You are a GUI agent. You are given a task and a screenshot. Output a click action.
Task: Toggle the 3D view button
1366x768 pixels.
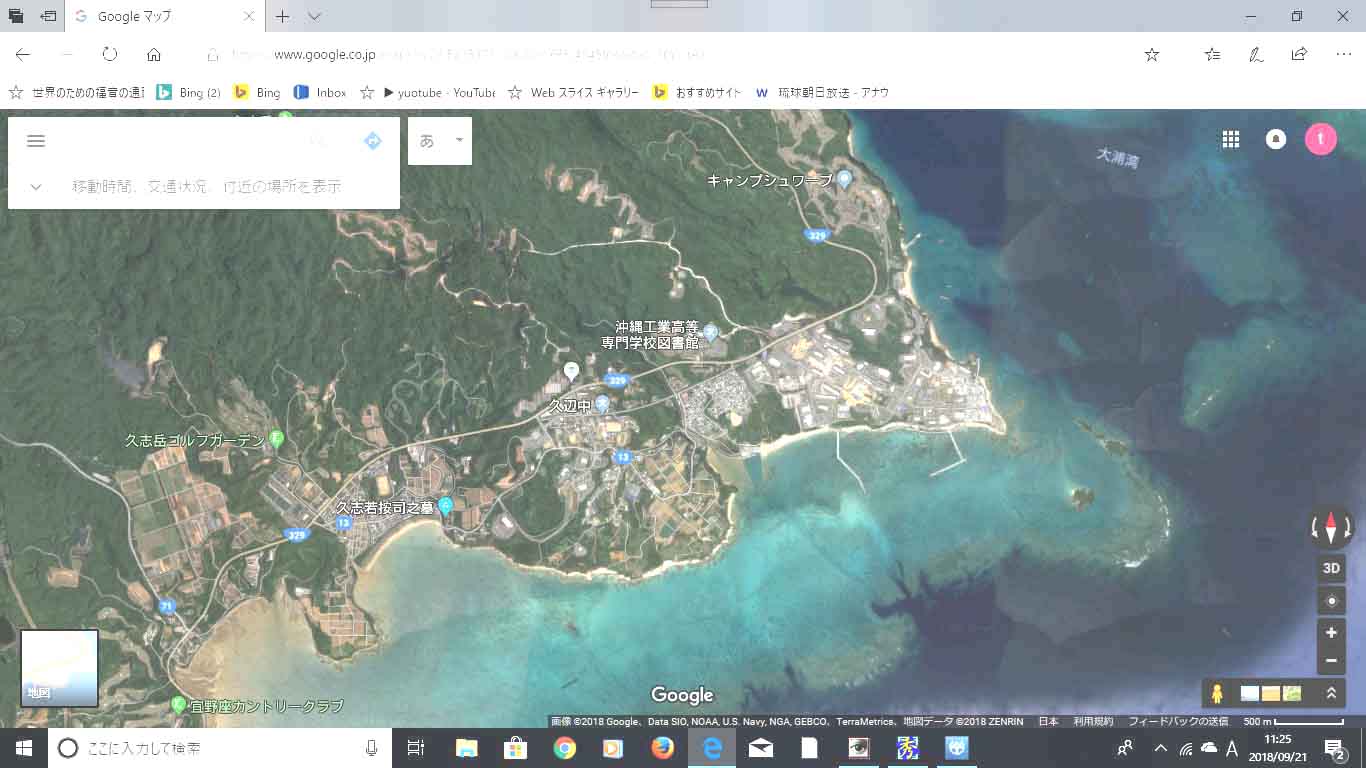pyautogui.click(x=1331, y=568)
